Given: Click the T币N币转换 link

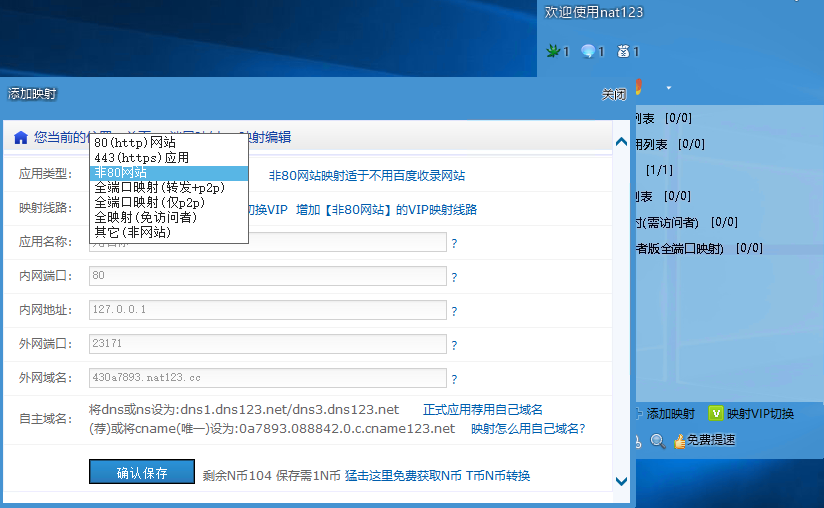Looking at the screenshot, I should tap(498, 475).
